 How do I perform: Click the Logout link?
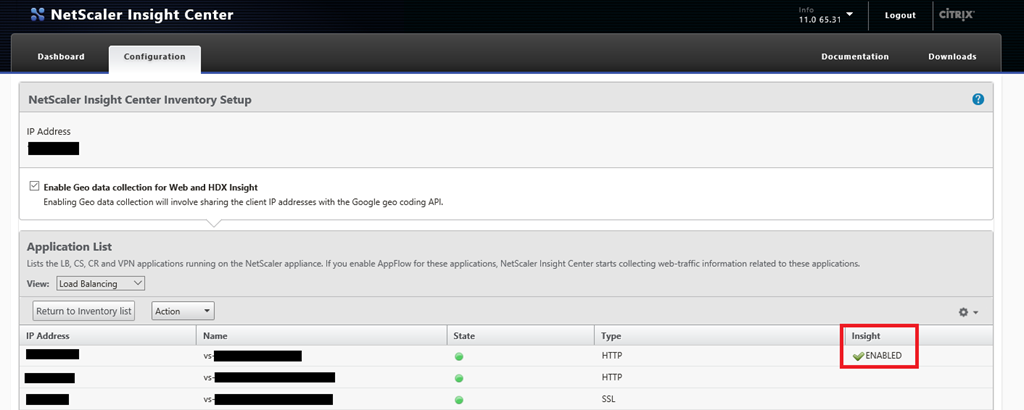(x=900, y=16)
